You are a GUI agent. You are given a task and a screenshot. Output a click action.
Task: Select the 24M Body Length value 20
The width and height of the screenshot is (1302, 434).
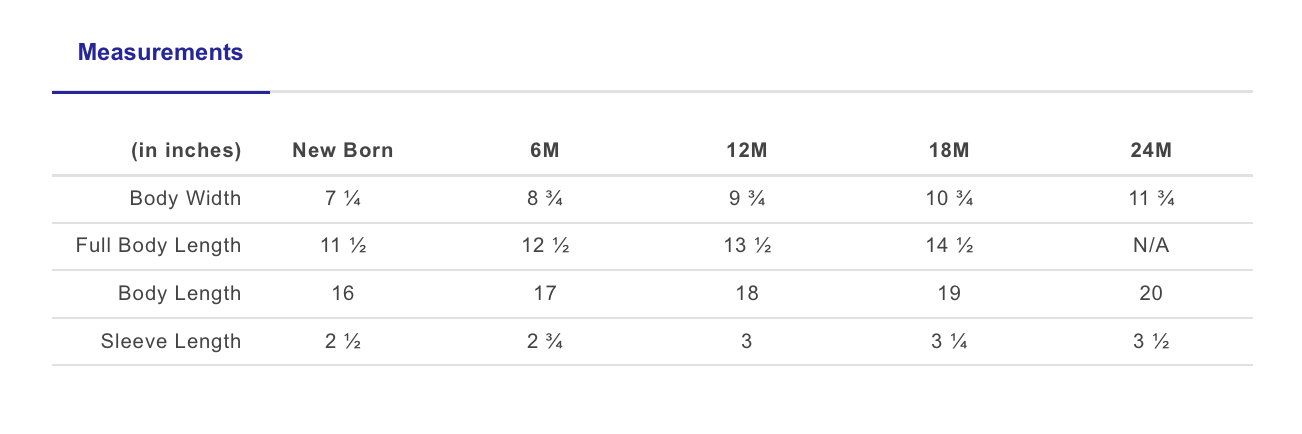click(x=1151, y=293)
